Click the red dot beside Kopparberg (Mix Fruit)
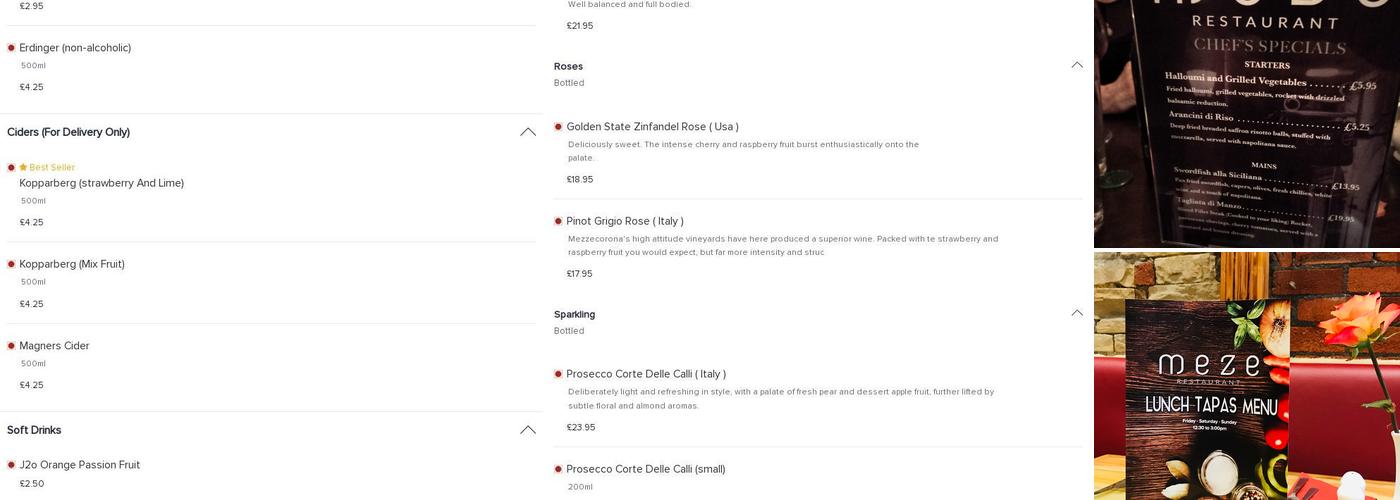The image size is (1400, 500). [x=11, y=264]
